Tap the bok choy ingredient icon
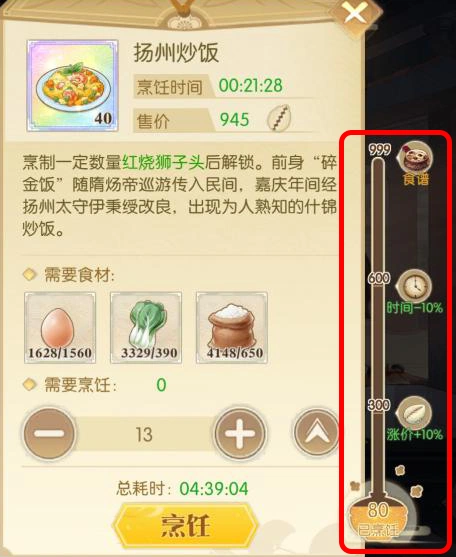Image resolution: width=456 pixels, height=557 pixels. pos(146,328)
